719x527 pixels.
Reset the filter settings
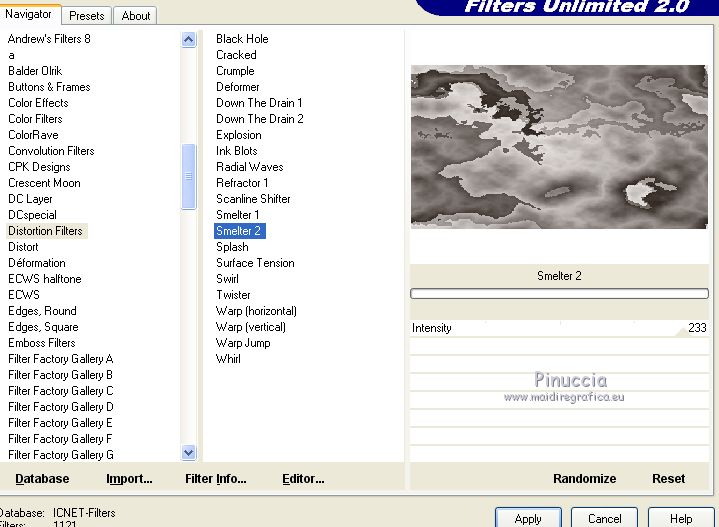coord(669,478)
